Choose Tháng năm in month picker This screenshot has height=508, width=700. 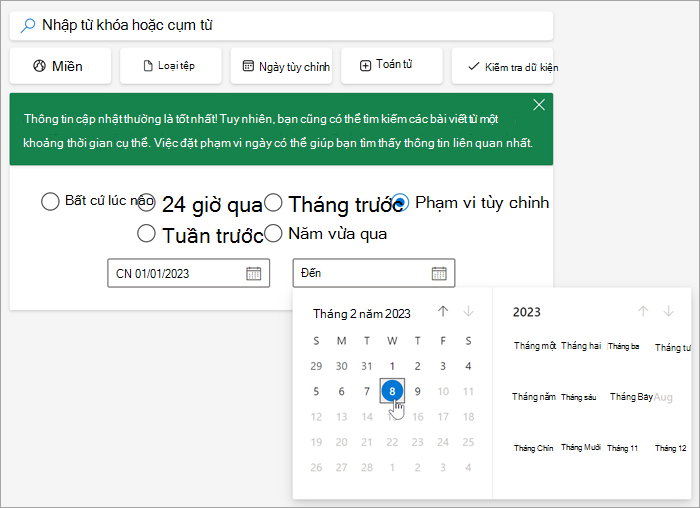[533, 397]
